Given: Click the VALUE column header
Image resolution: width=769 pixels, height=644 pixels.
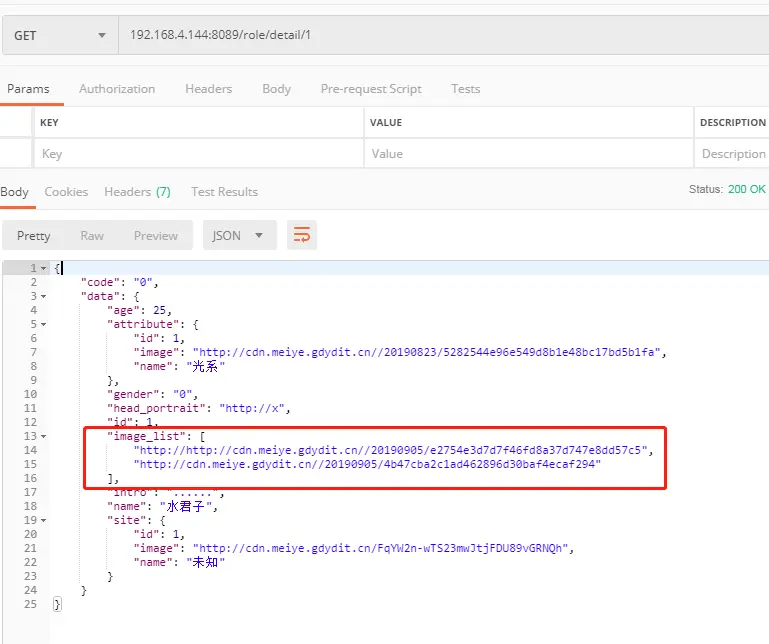Looking at the screenshot, I should (x=386, y=123).
